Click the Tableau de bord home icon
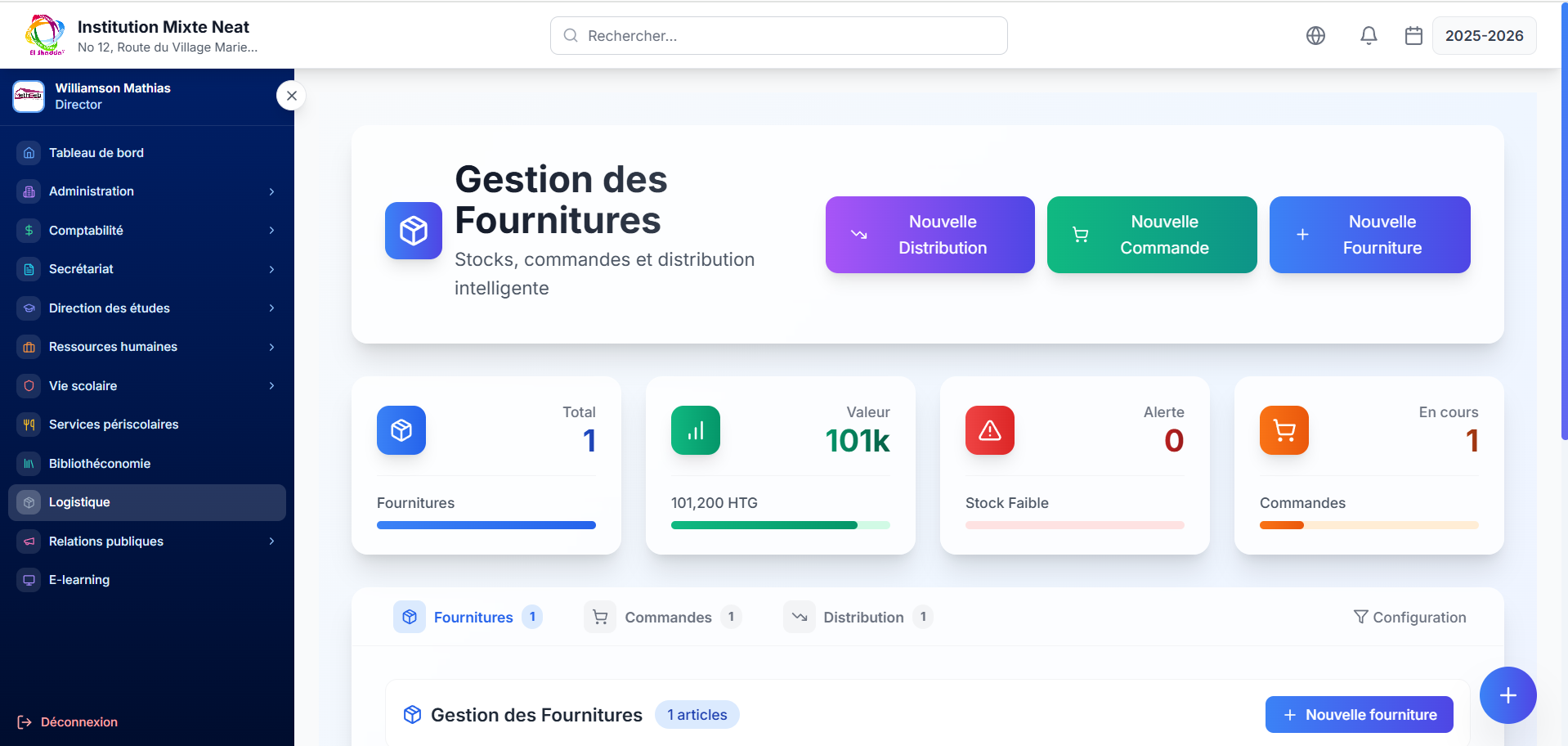The width and height of the screenshot is (1568, 746). click(29, 152)
